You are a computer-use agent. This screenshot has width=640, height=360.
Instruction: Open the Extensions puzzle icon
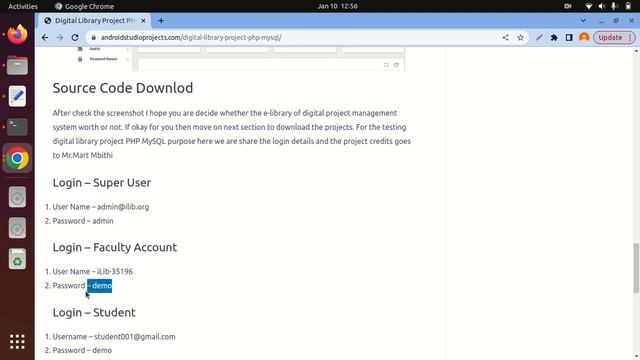point(554,38)
